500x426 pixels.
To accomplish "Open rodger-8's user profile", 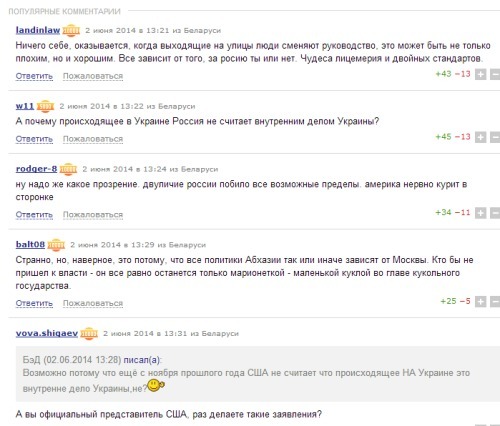I will [x=36, y=169].
